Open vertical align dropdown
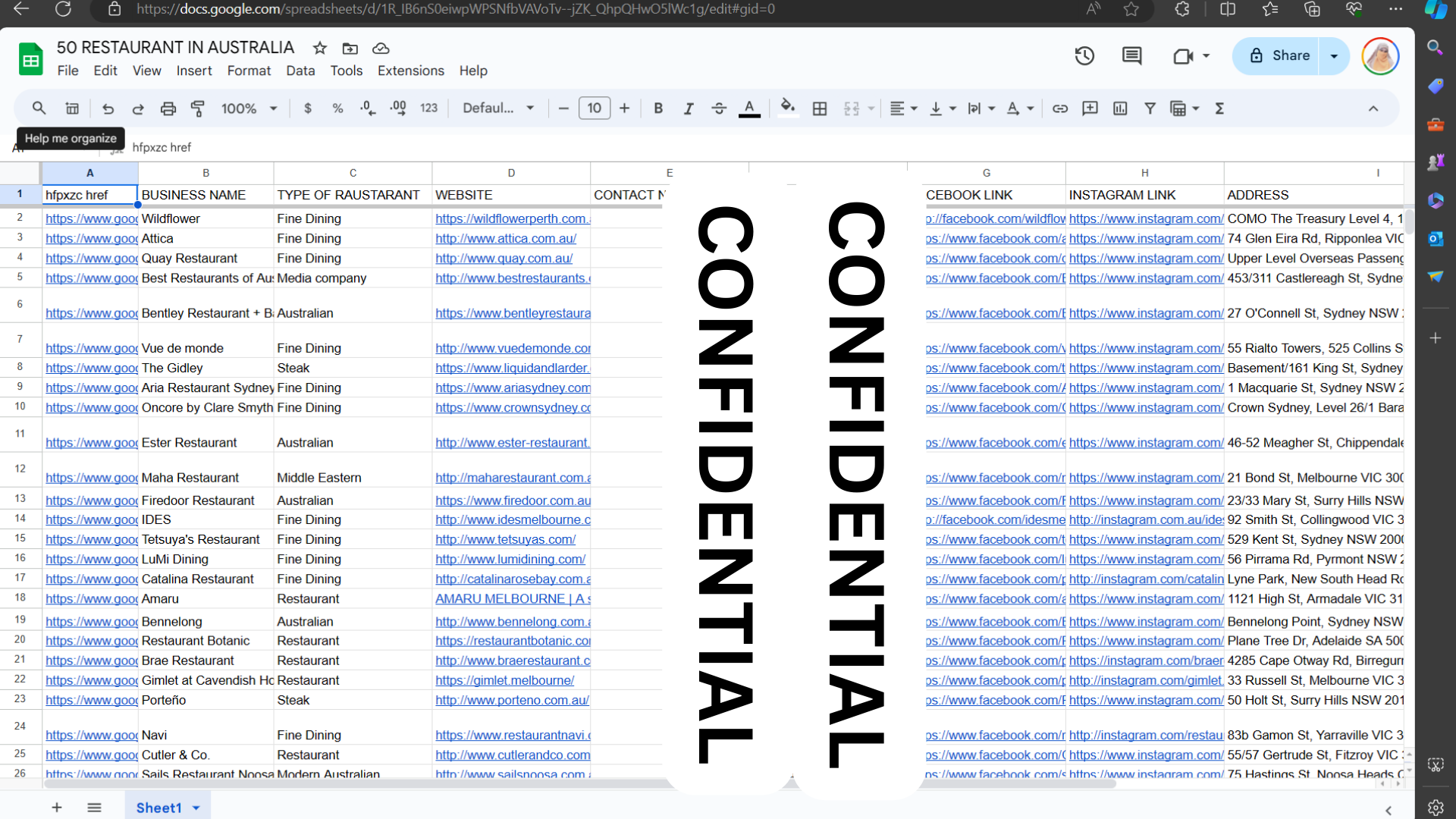This screenshot has height=819, width=1456. click(943, 108)
